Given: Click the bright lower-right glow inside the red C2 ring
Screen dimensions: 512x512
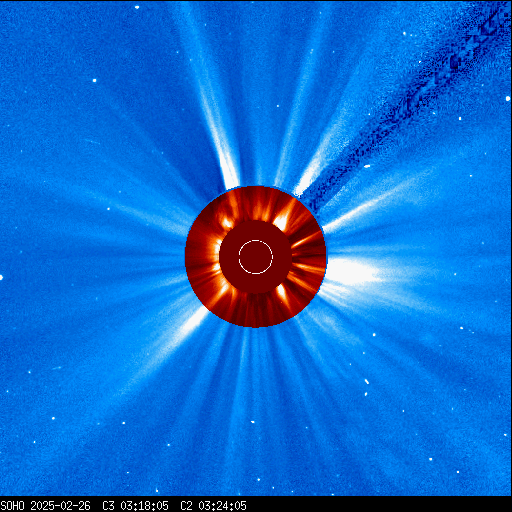Looking at the screenshot, I should coord(282,293).
